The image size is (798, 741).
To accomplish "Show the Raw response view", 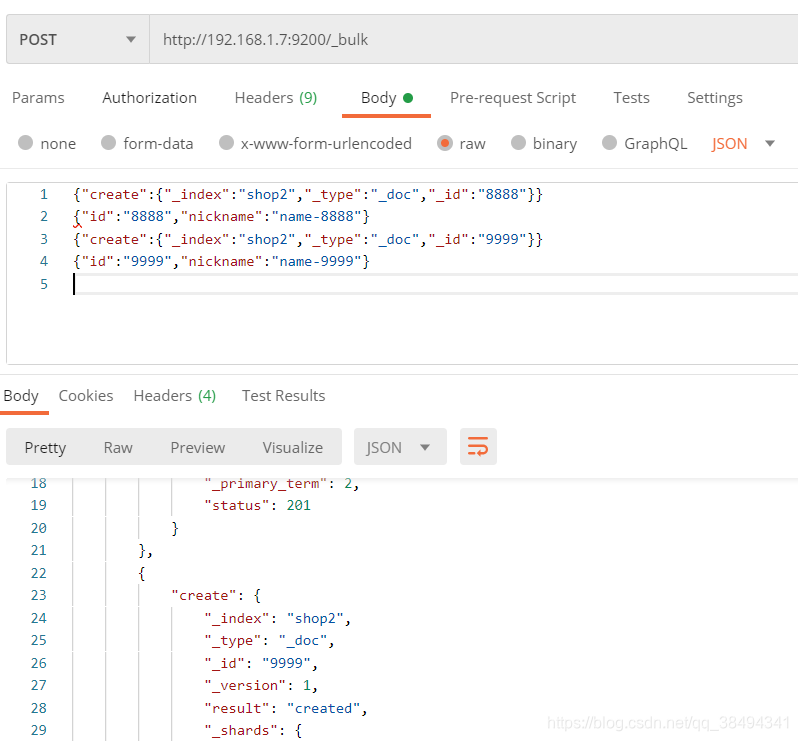I will [118, 447].
